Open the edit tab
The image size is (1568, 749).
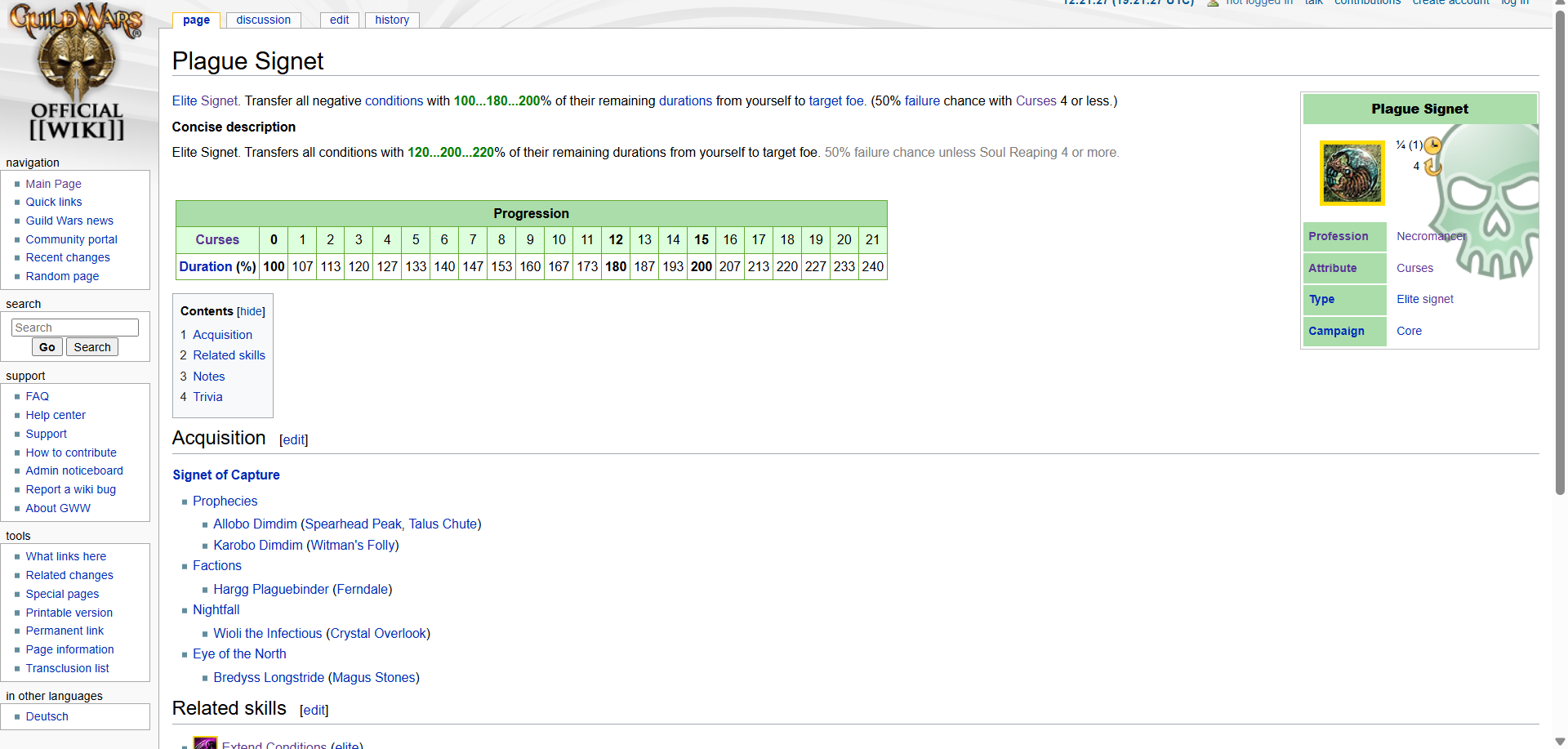tap(340, 20)
